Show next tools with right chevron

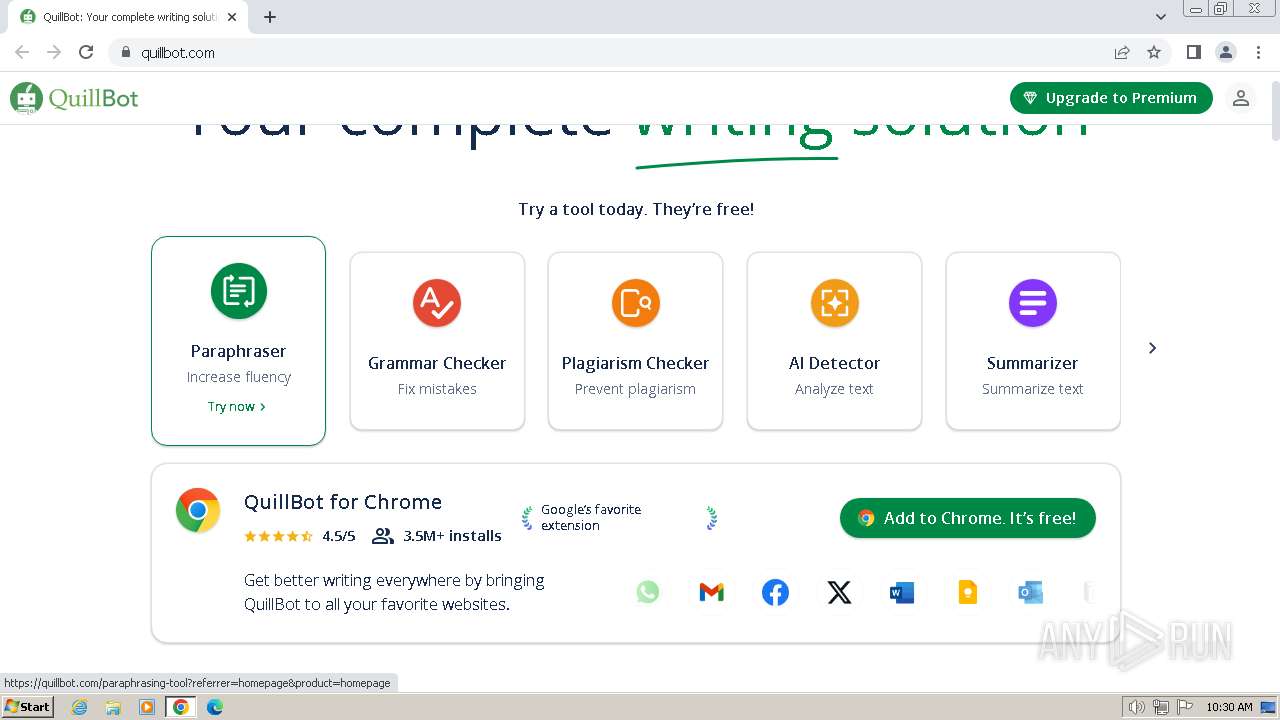pos(1152,348)
